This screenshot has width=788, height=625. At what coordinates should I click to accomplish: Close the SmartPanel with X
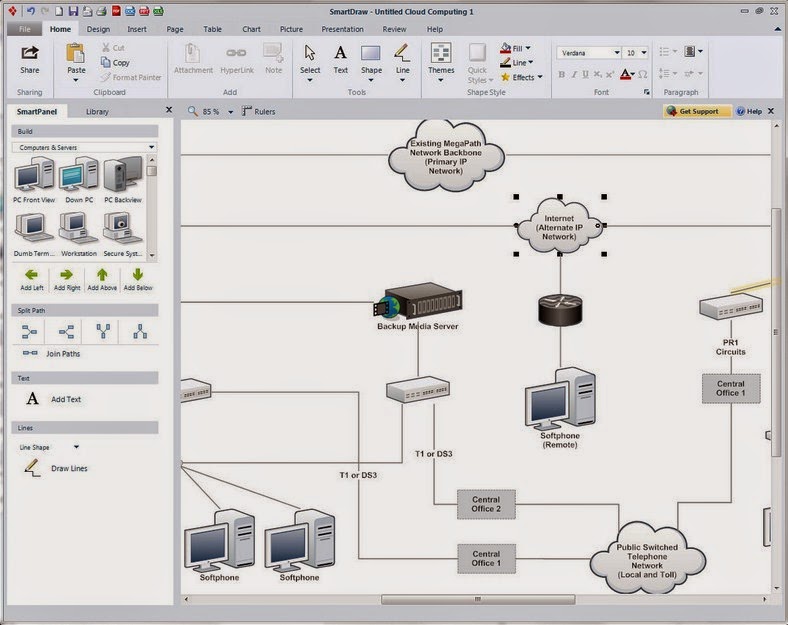pyautogui.click(x=169, y=110)
